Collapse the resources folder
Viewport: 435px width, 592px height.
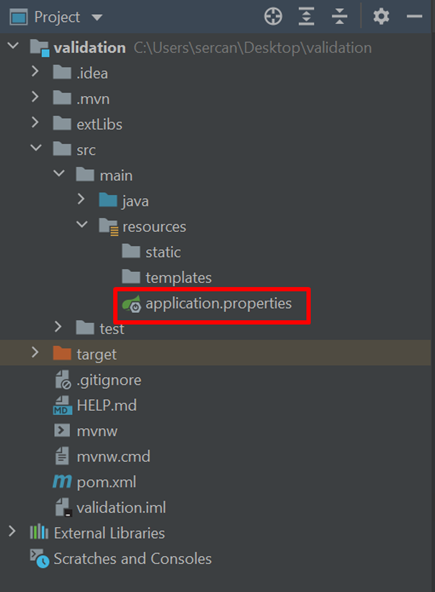[82, 224]
